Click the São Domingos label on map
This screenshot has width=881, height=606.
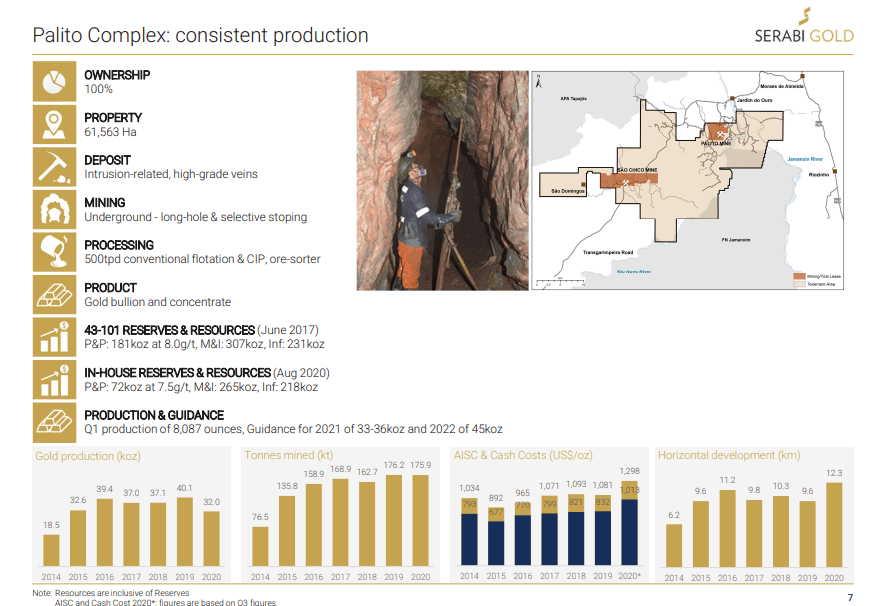pos(567,191)
